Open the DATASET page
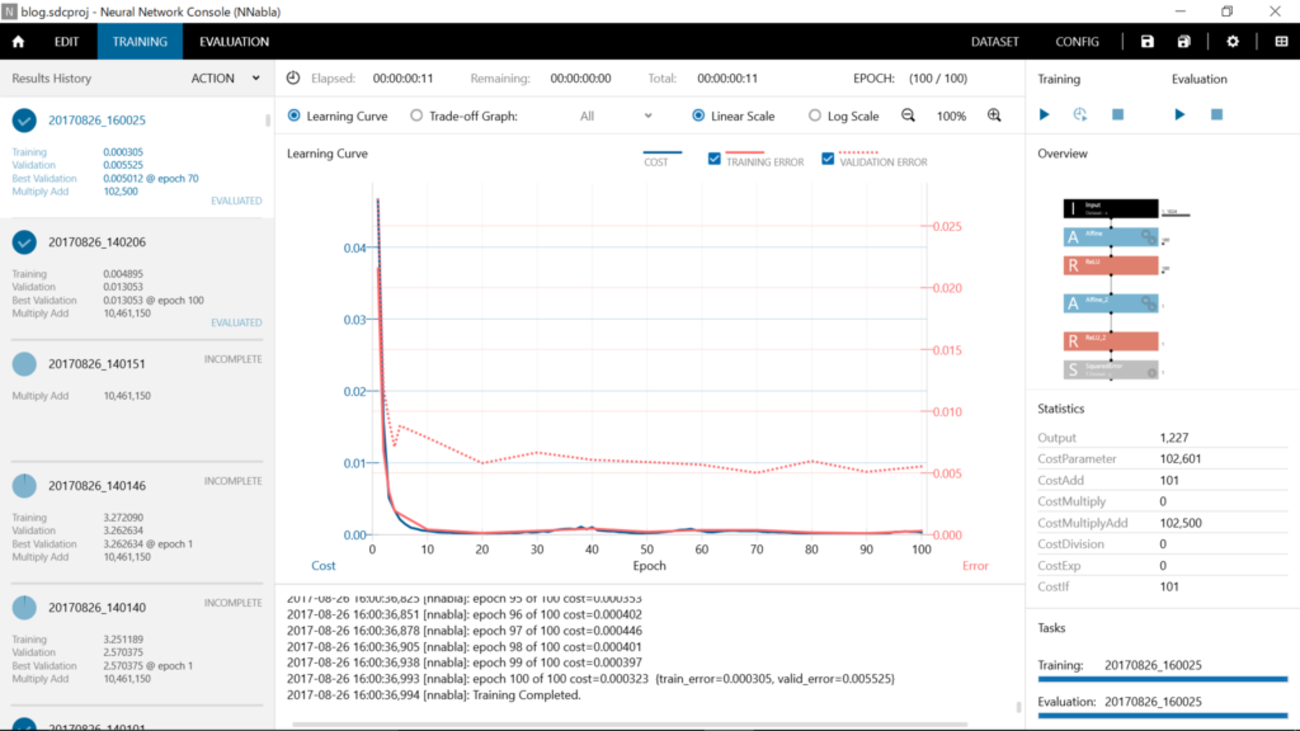The image size is (1300, 731). point(994,42)
